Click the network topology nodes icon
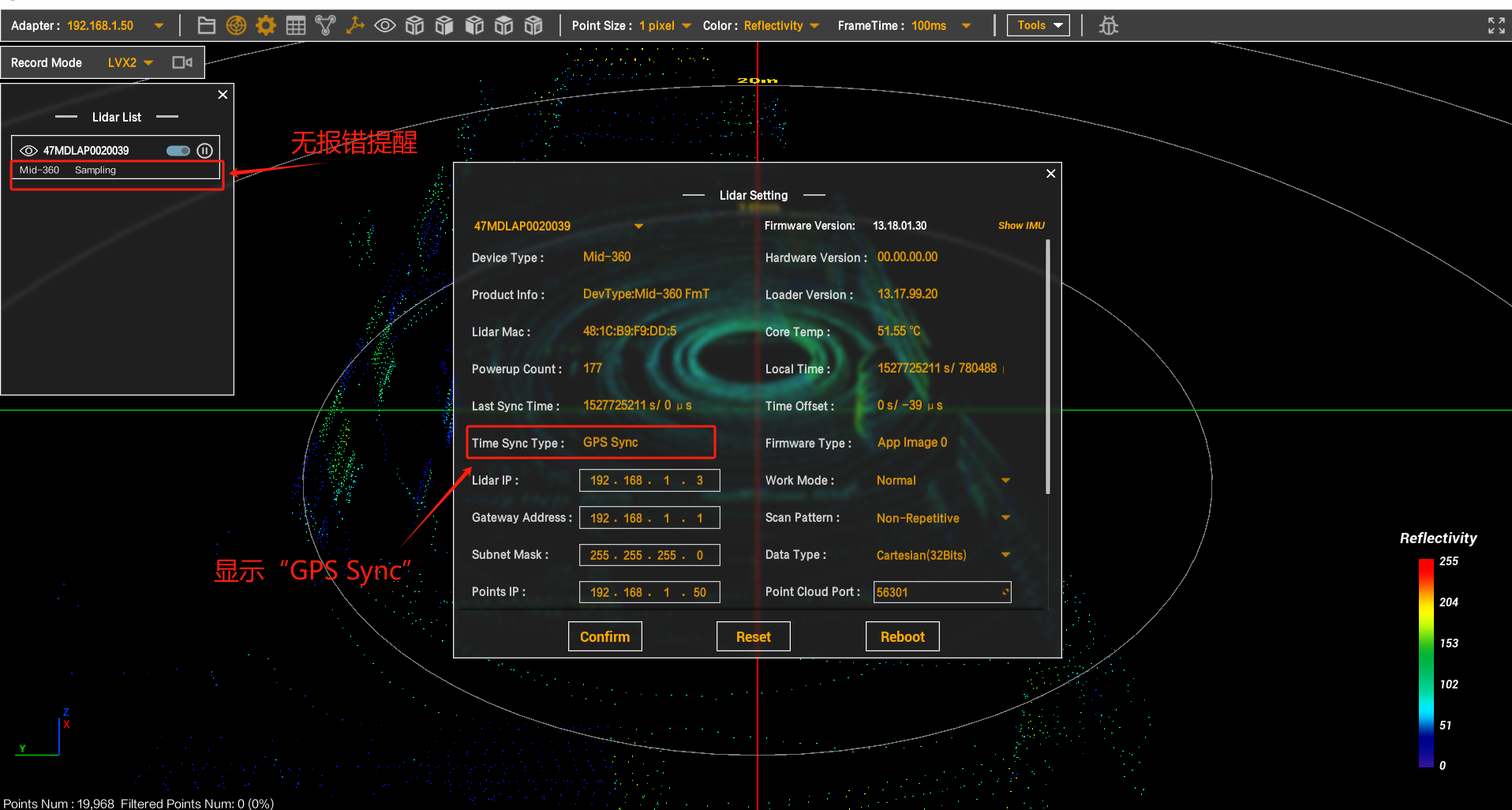Image resolution: width=1512 pixels, height=810 pixels. (x=325, y=25)
